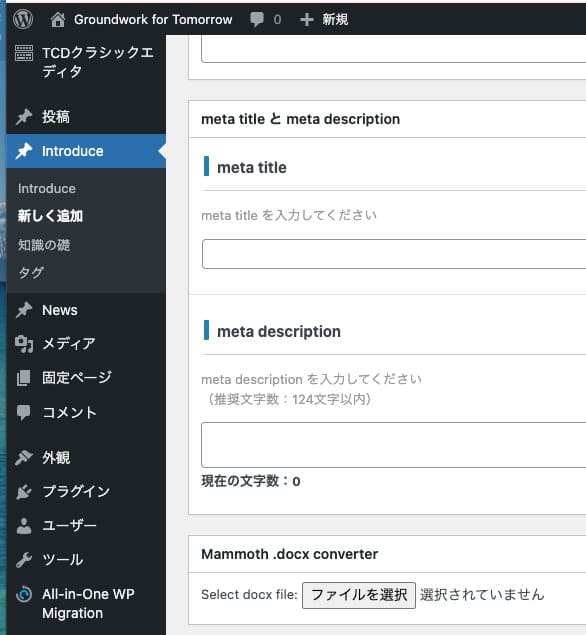Viewport: 586px width, 635px height.
Task: Open the タグ submenu item
Action: click(31, 272)
